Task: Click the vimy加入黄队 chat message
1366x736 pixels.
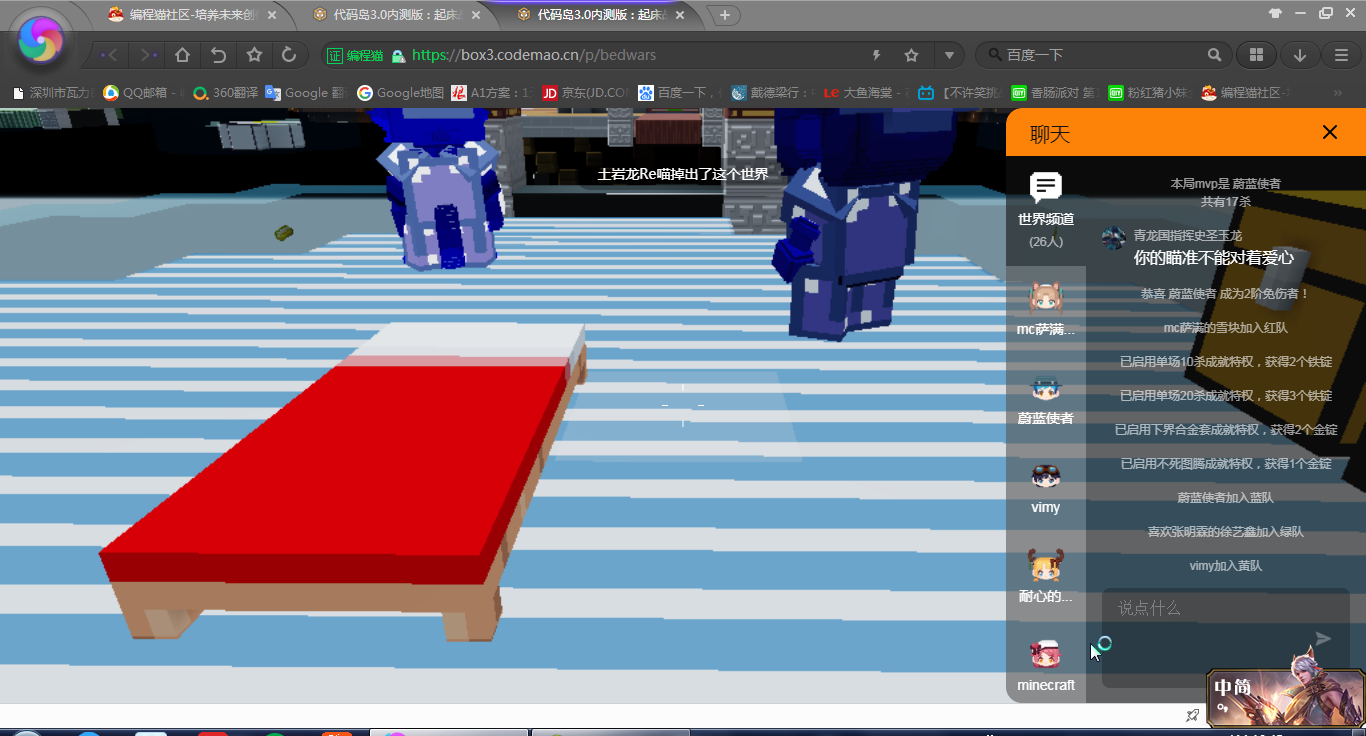Action: click(1225, 565)
